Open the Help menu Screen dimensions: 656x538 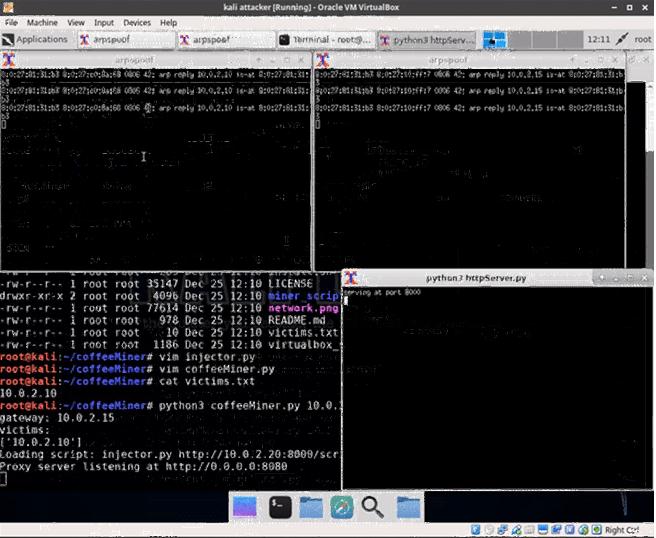pos(168,23)
